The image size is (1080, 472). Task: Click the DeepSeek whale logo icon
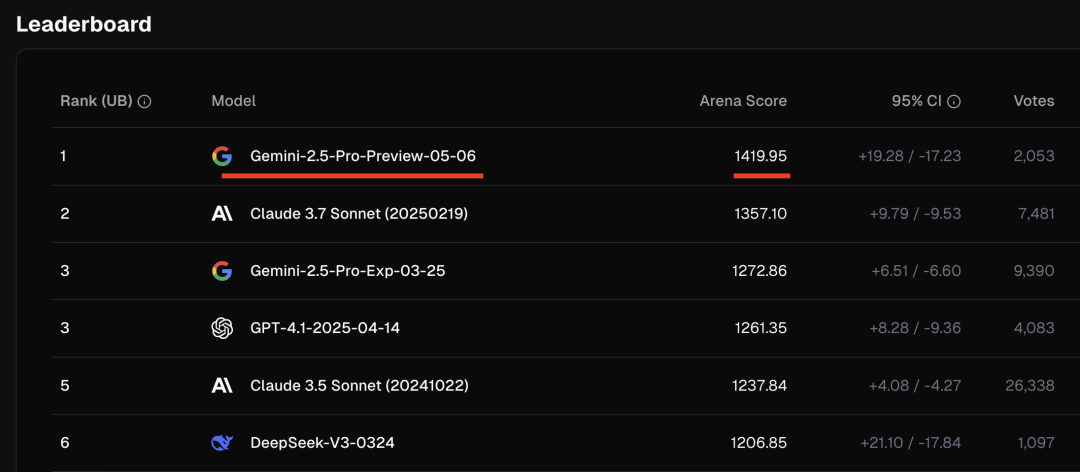(x=222, y=442)
